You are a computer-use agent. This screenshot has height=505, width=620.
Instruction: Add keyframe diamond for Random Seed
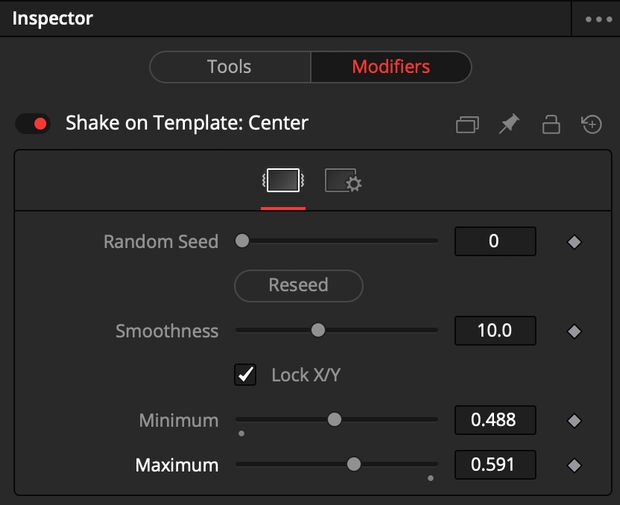pos(574,242)
